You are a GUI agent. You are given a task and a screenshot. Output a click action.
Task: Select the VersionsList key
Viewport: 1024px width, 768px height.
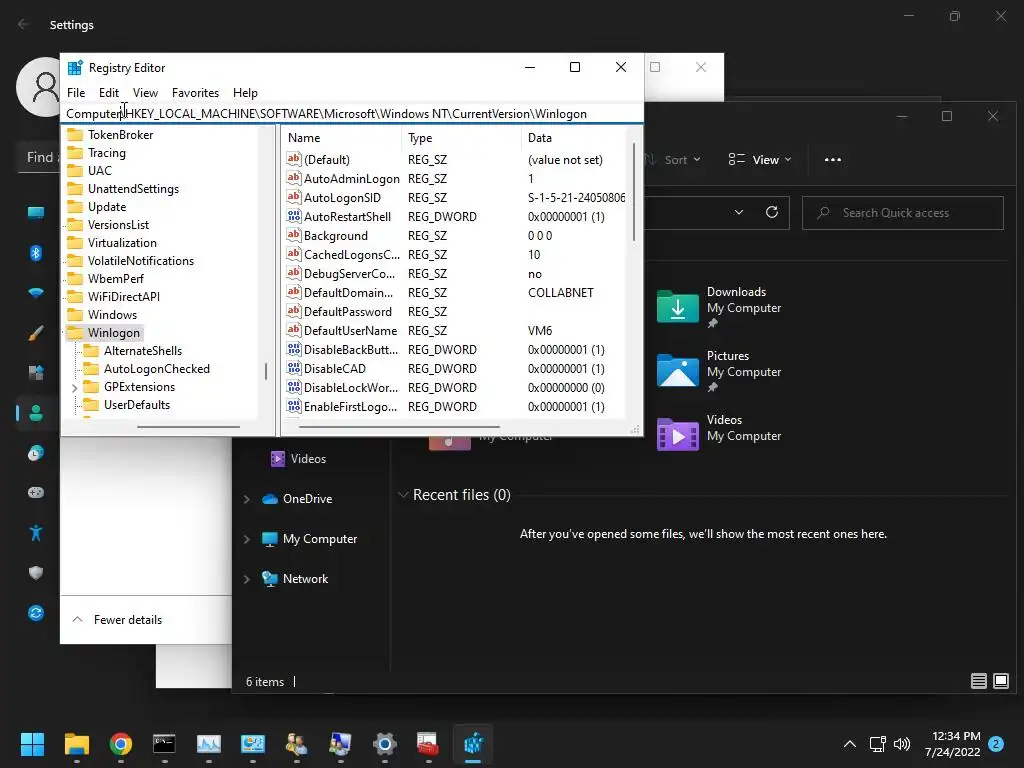(x=118, y=225)
